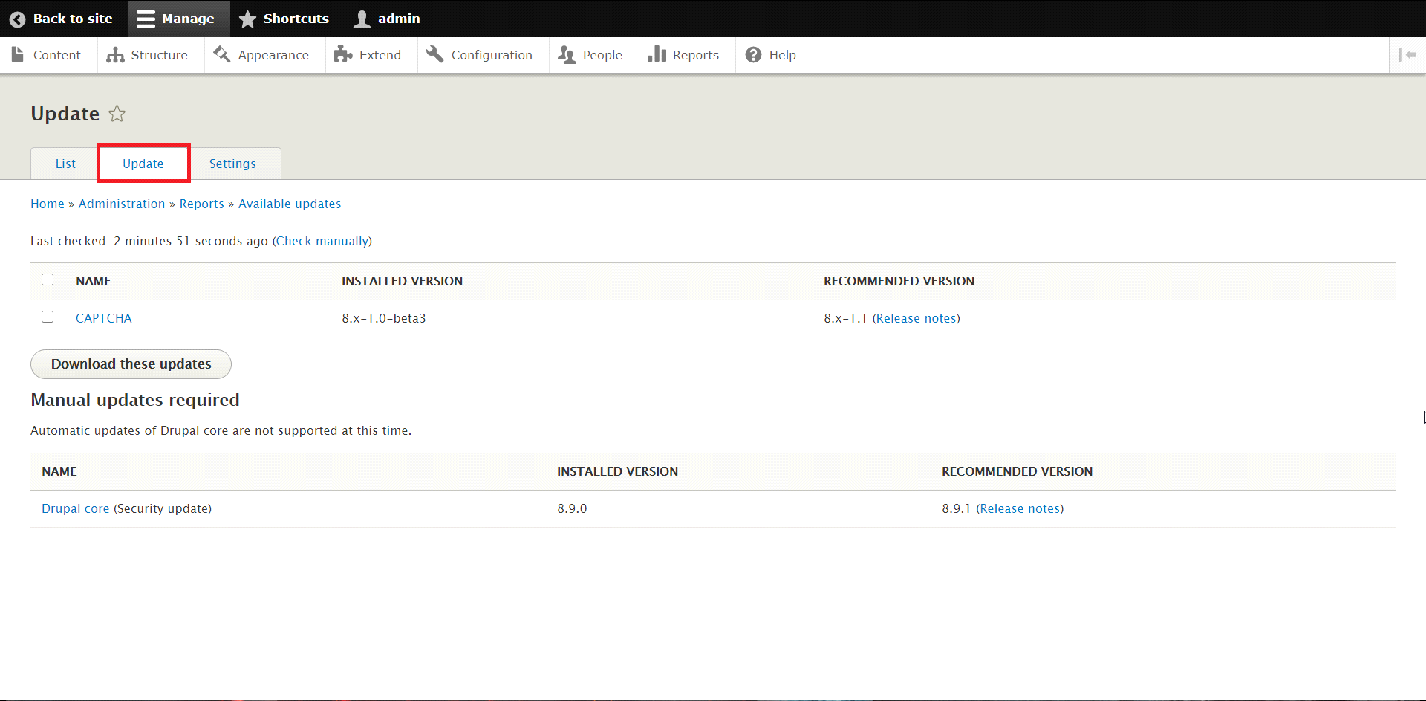Switch to the Settings tab
The width and height of the screenshot is (1426, 701).
click(232, 163)
